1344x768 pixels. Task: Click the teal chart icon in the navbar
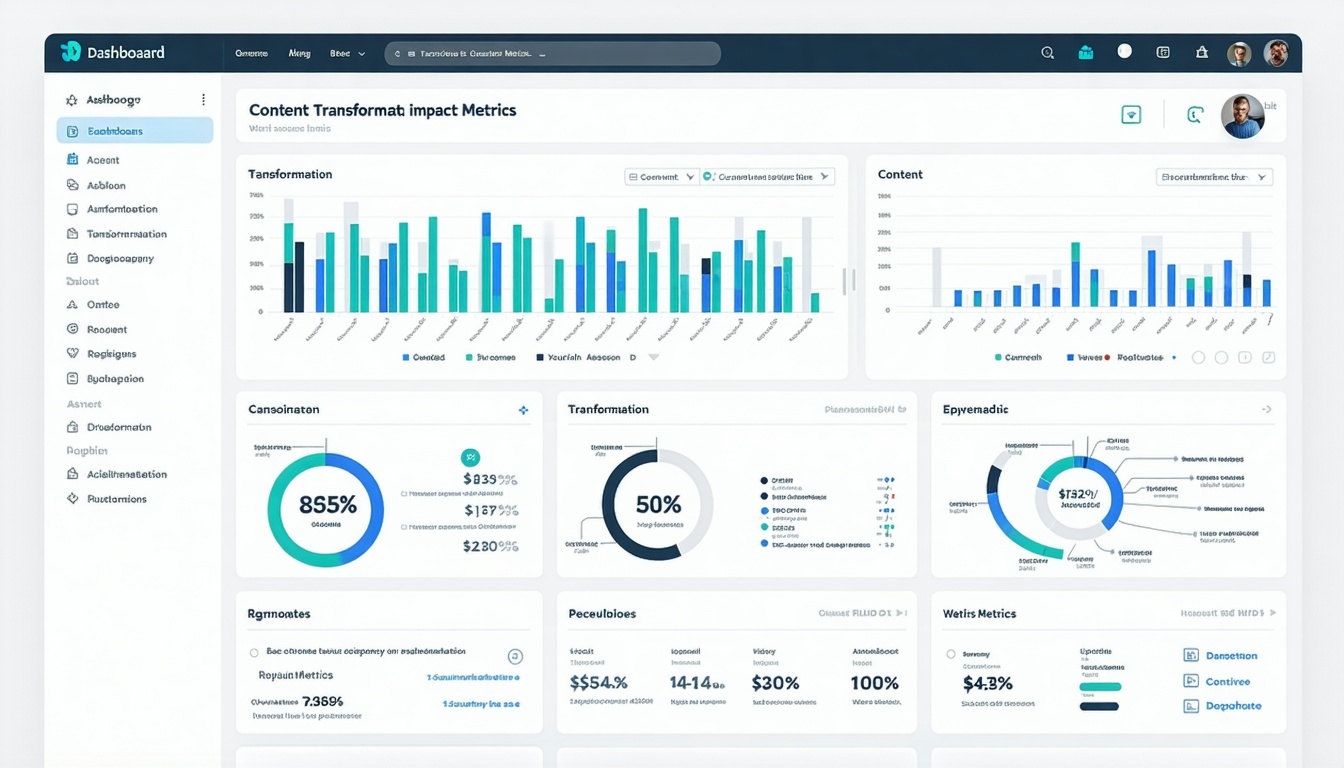point(1085,52)
